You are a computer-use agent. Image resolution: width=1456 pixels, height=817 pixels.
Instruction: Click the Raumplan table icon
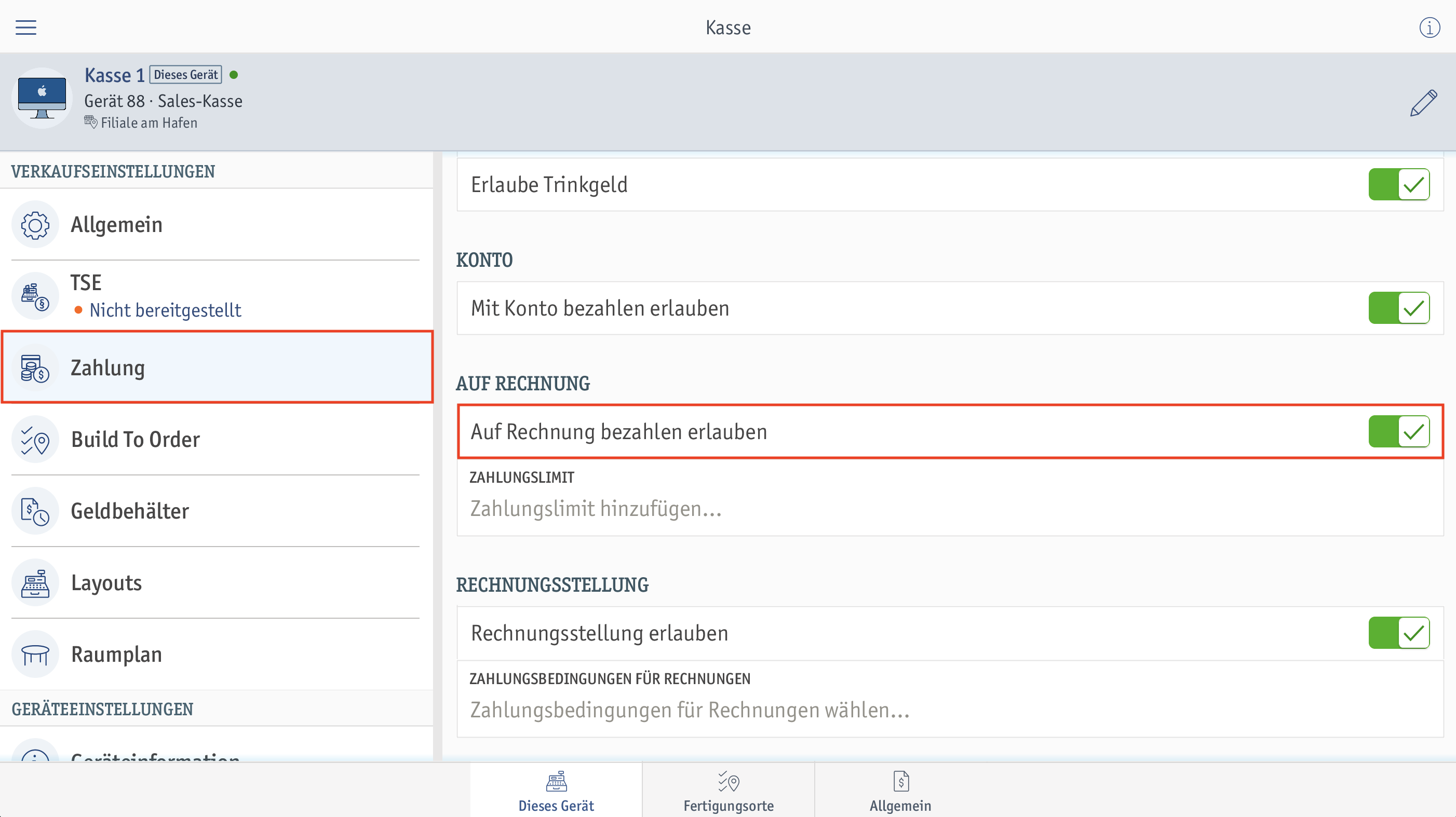(x=35, y=655)
